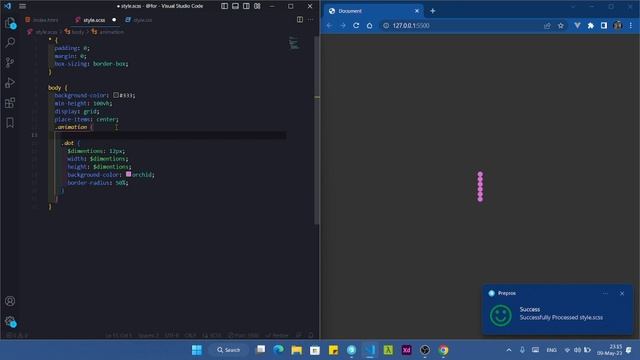Open the Bookmarks view in activity bar
Screen dimensions: 640x360
click(x=10, y=122)
